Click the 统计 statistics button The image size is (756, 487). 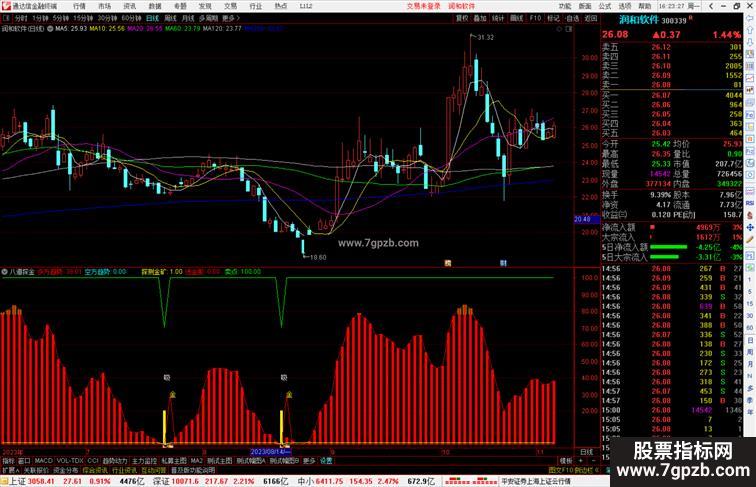tap(498, 18)
